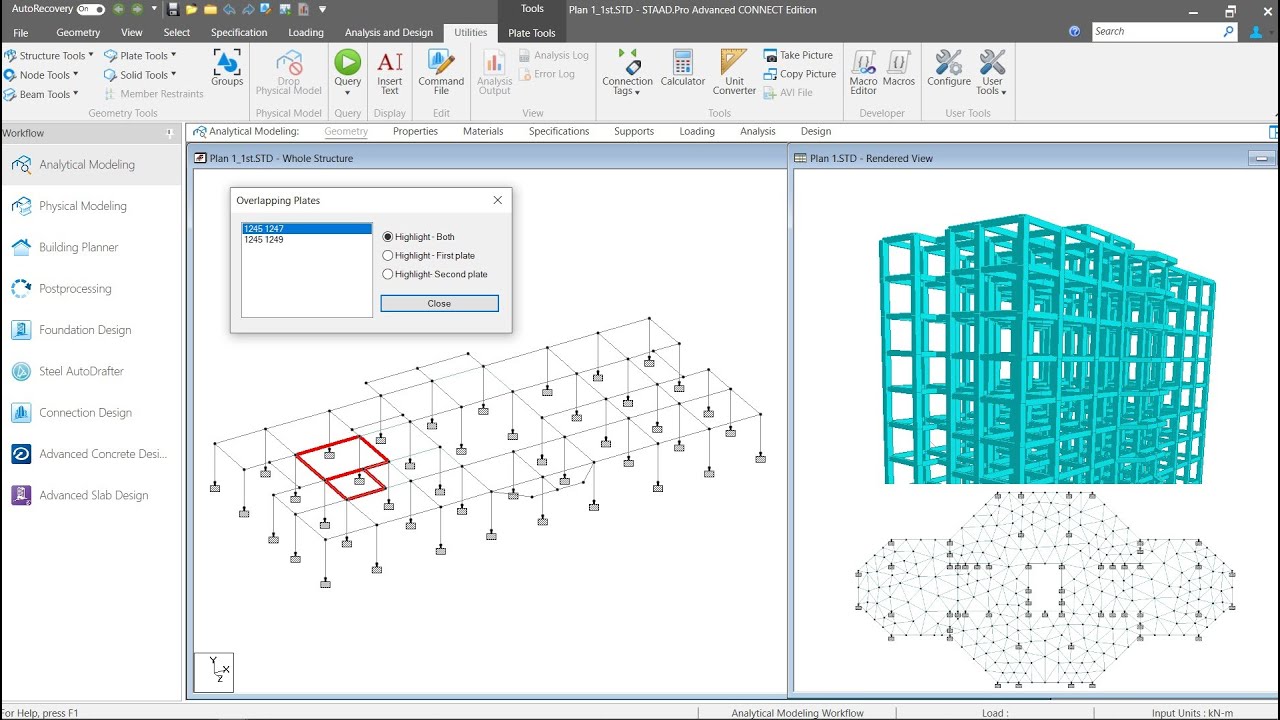The image size is (1280, 720).
Task: Click the Help question mark icon
Action: [x=1074, y=31]
